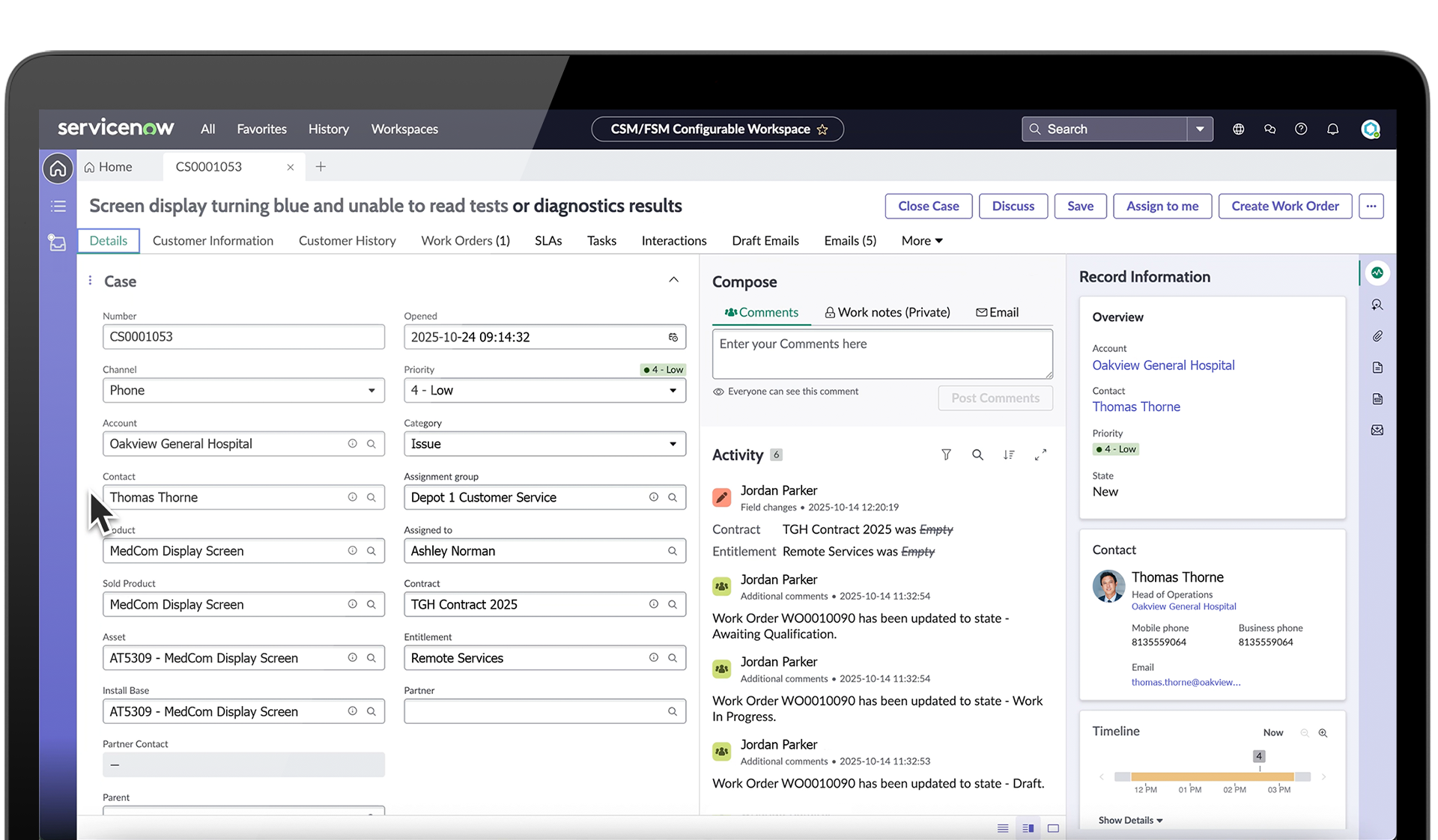The image size is (1438, 840).
Task: Select the two-column layout view toggle
Action: coord(1028,828)
